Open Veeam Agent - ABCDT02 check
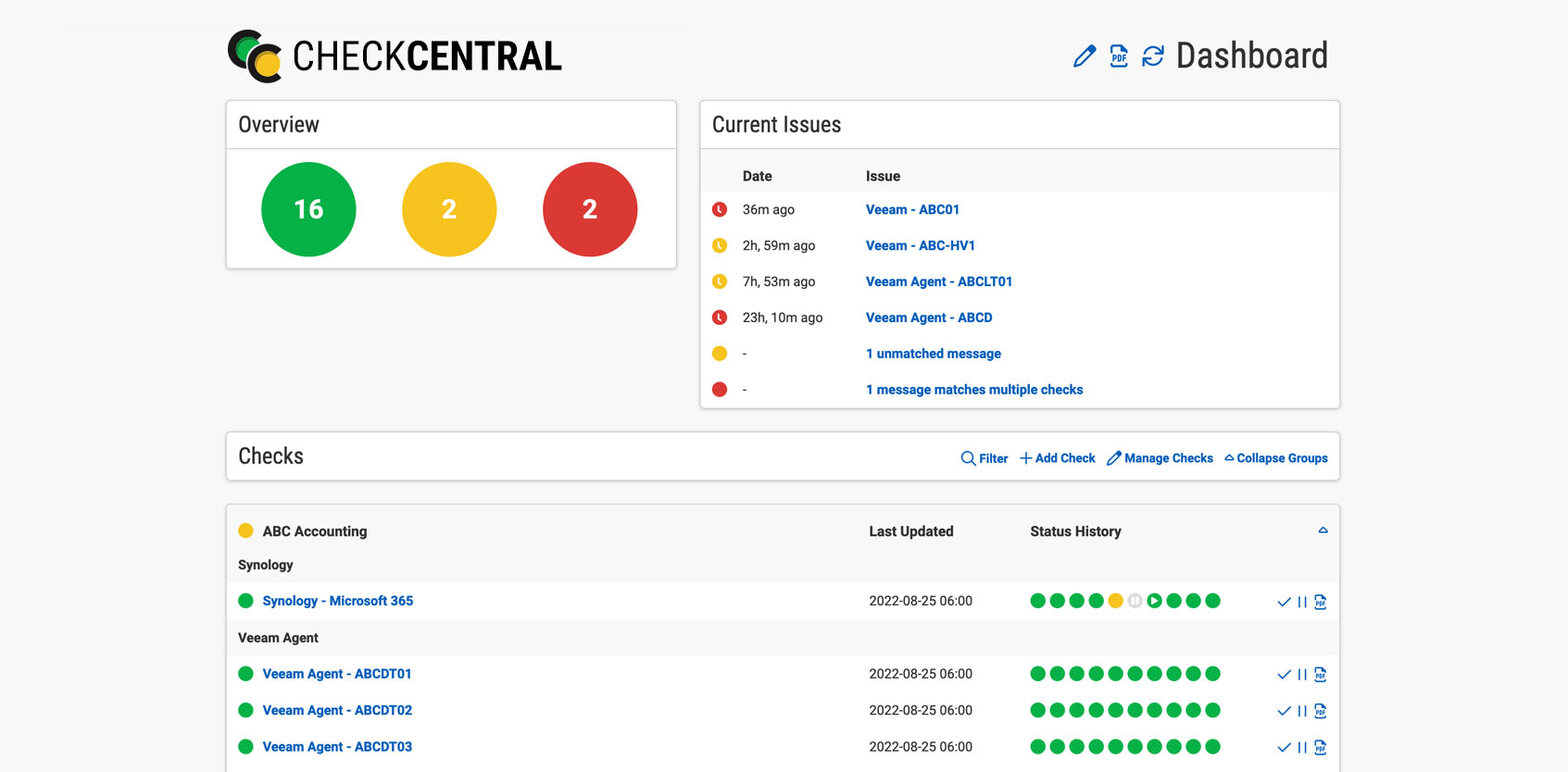This screenshot has width=1568, height=772. coord(337,710)
